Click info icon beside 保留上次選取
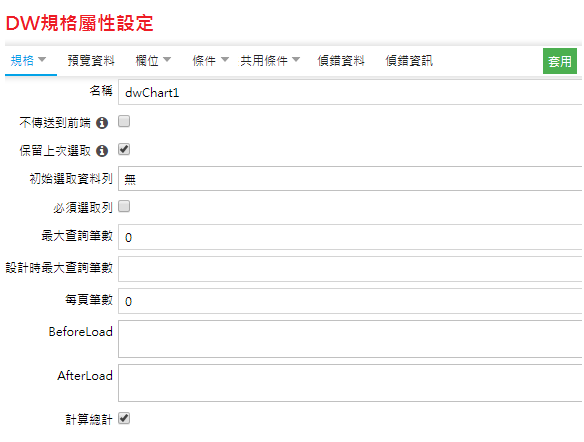 pyautogui.click(x=102, y=151)
